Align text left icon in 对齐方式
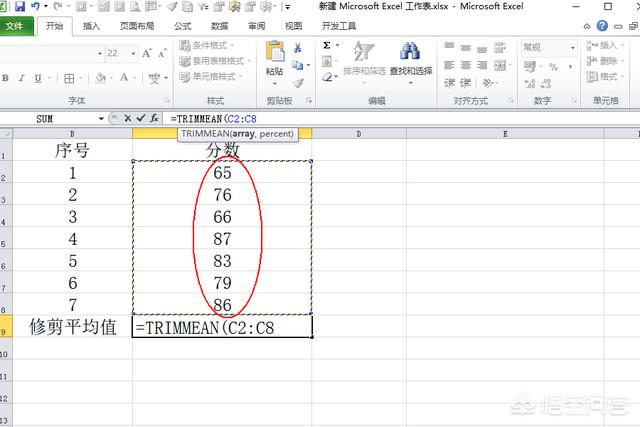Viewport: 640px width, 427px height. pos(449,65)
